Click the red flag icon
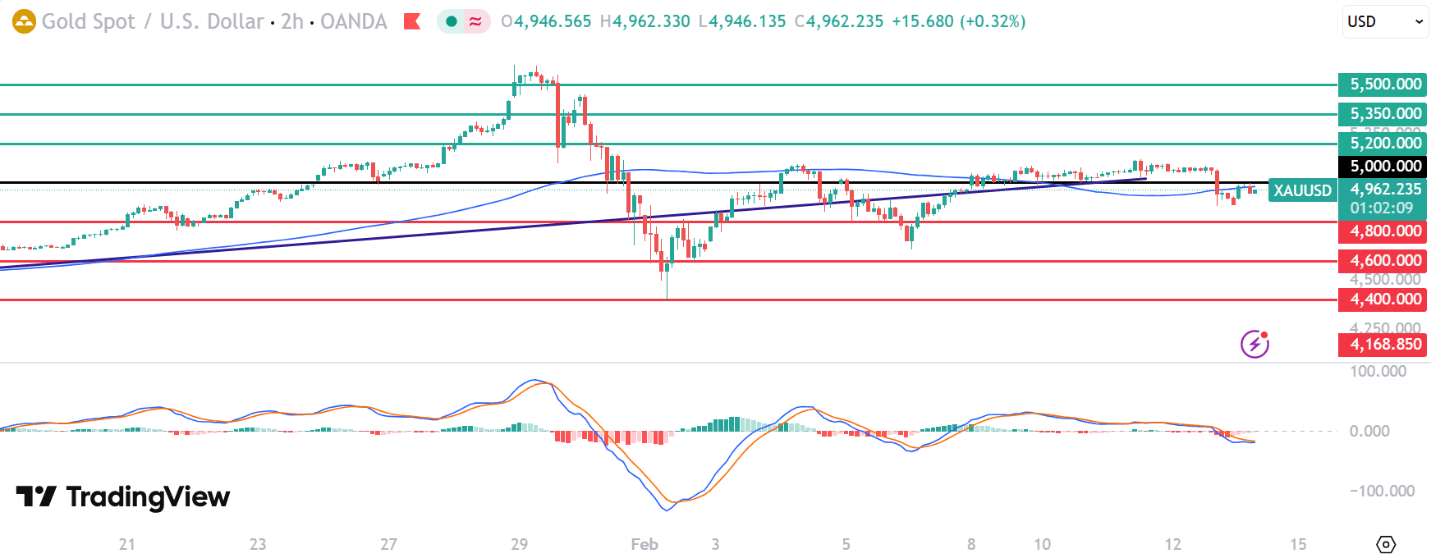 411,21
